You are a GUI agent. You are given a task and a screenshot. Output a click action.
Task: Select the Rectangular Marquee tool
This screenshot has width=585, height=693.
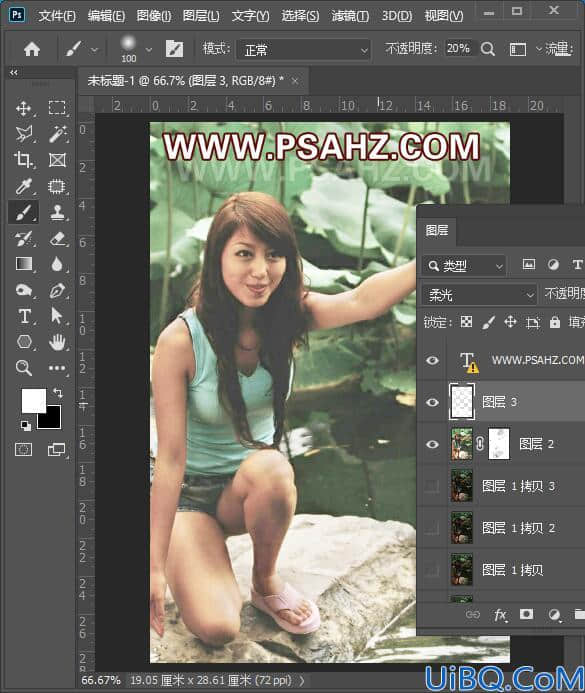[x=57, y=107]
